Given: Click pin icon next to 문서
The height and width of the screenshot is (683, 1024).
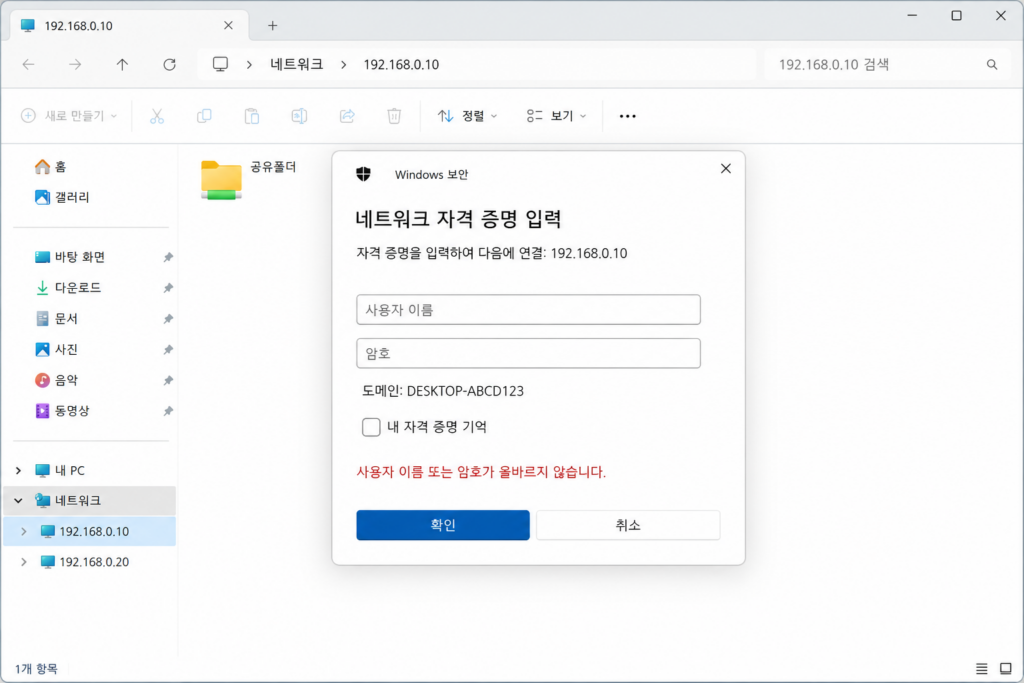Looking at the screenshot, I should [x=168, y=319].
